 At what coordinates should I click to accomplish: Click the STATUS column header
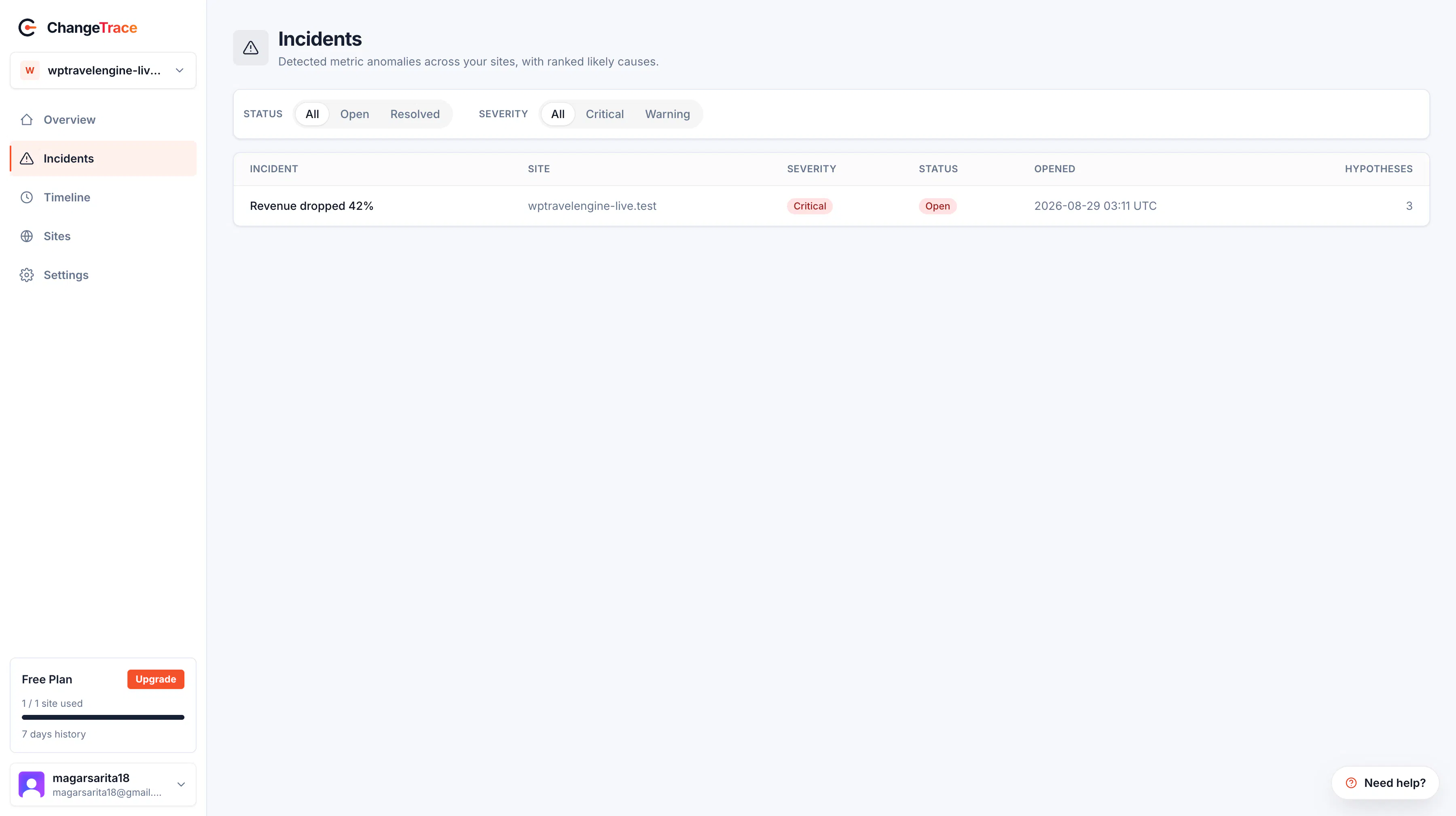[x=938, y=169]
